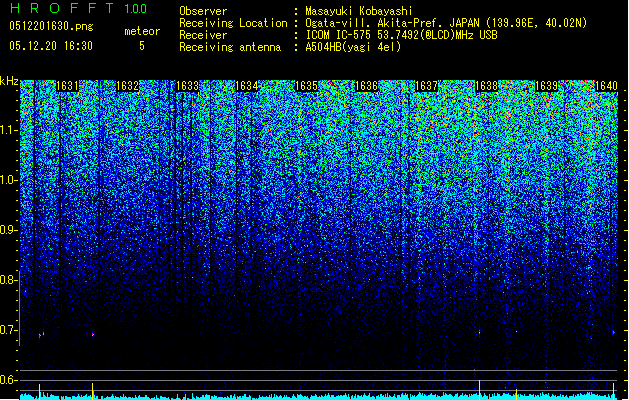Click the 'meteor' count label
Image resolution: width=629 pixels, height=400 pixels.
[x=142, y=31]
